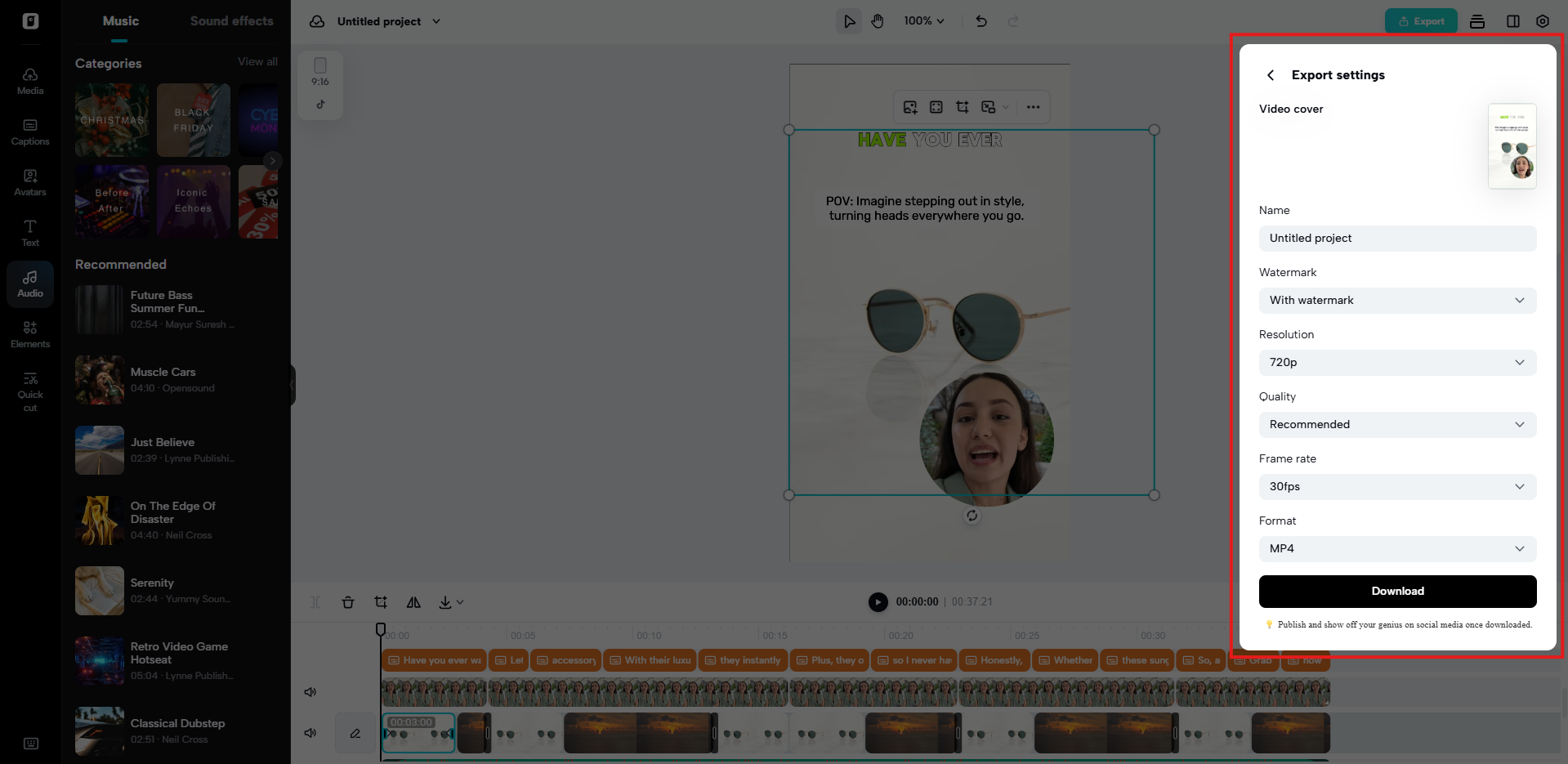Open the Text panel
The width and height of the screenshot is (1568, 764).
[30, 233]
